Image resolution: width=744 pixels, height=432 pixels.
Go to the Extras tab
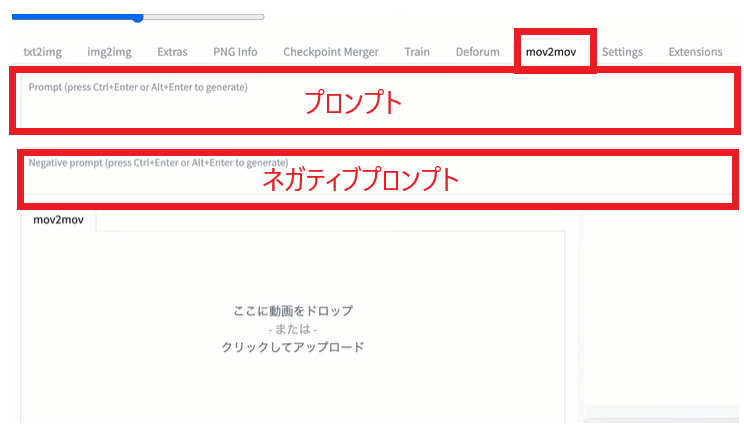pos(172,52)
